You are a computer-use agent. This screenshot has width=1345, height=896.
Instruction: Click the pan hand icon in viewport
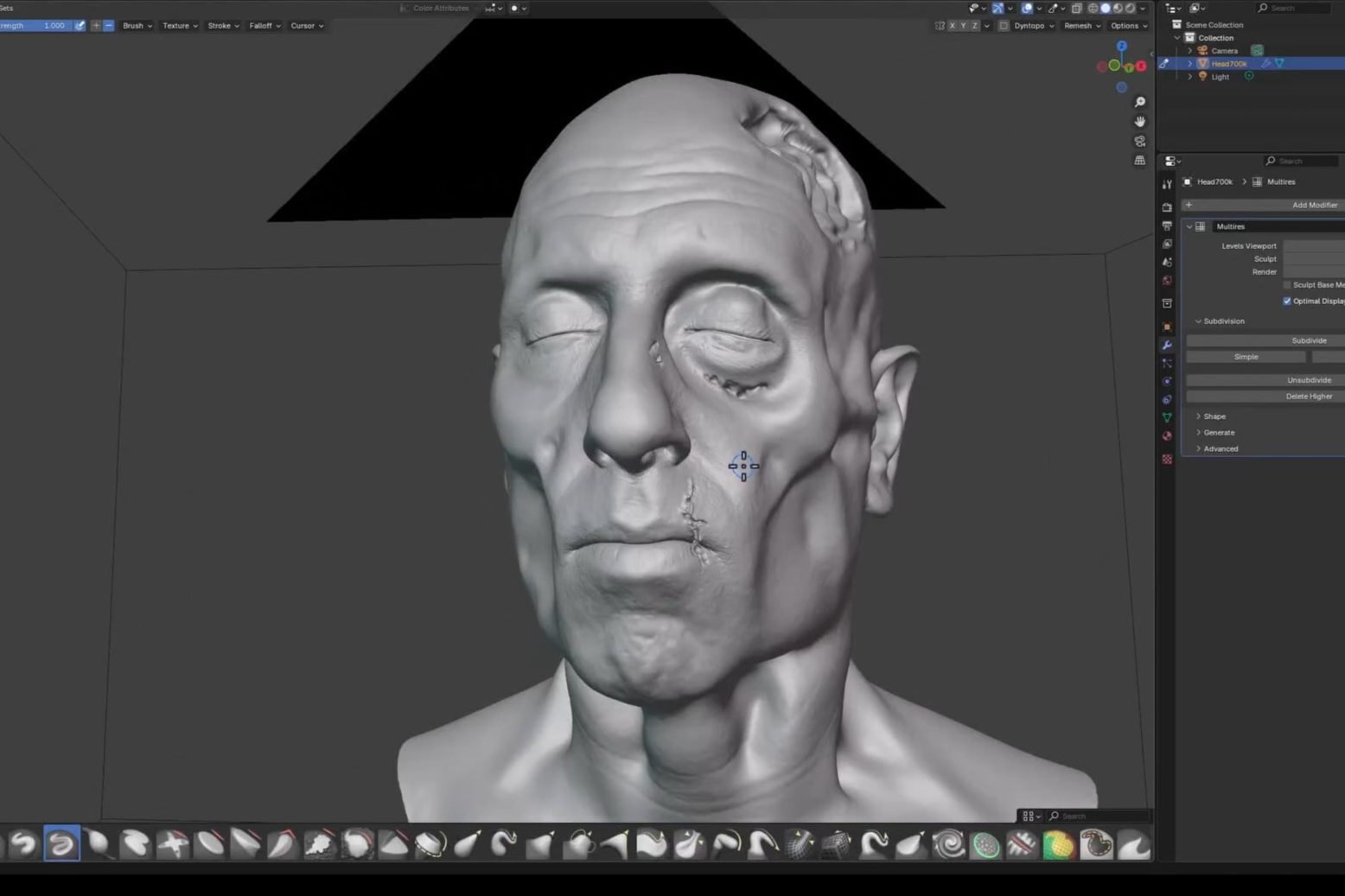coord(1139,122)
